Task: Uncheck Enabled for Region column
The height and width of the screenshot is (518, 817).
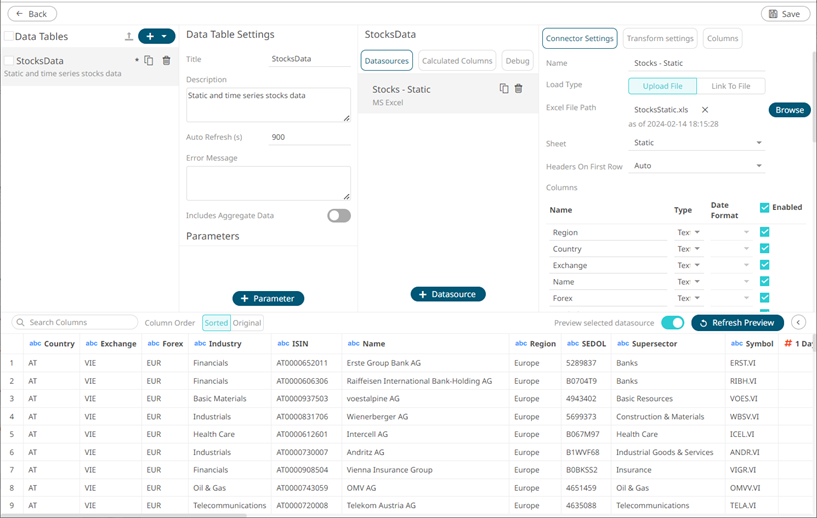Action: [x=764, y=232]
